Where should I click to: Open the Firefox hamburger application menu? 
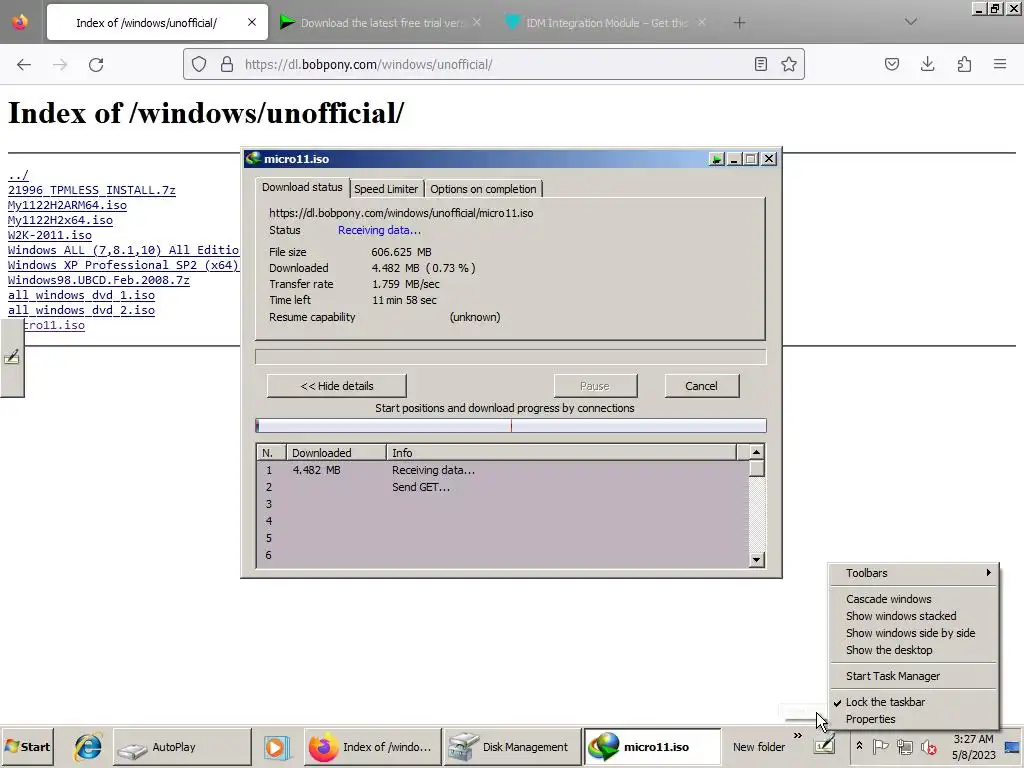click(x=1000, y=64)
